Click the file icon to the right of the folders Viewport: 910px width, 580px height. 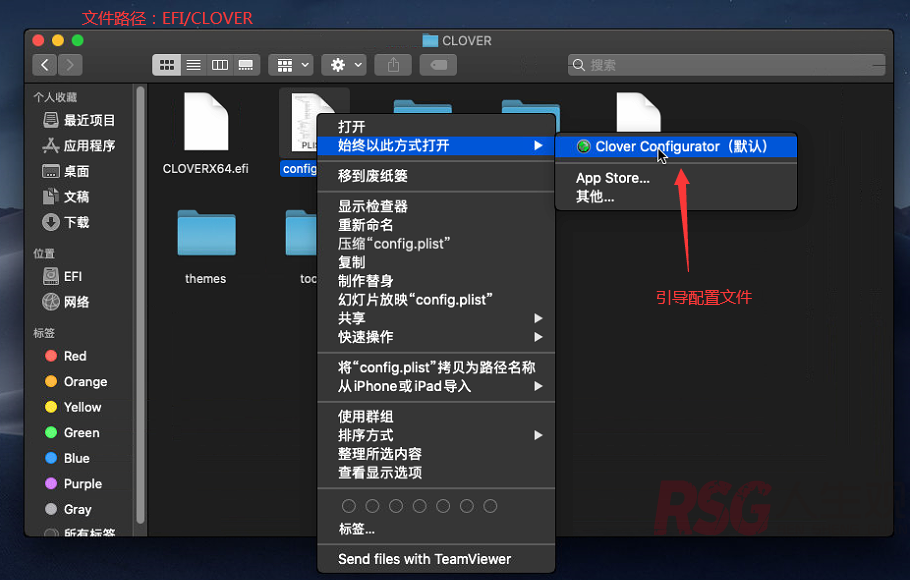coord(638,112)
